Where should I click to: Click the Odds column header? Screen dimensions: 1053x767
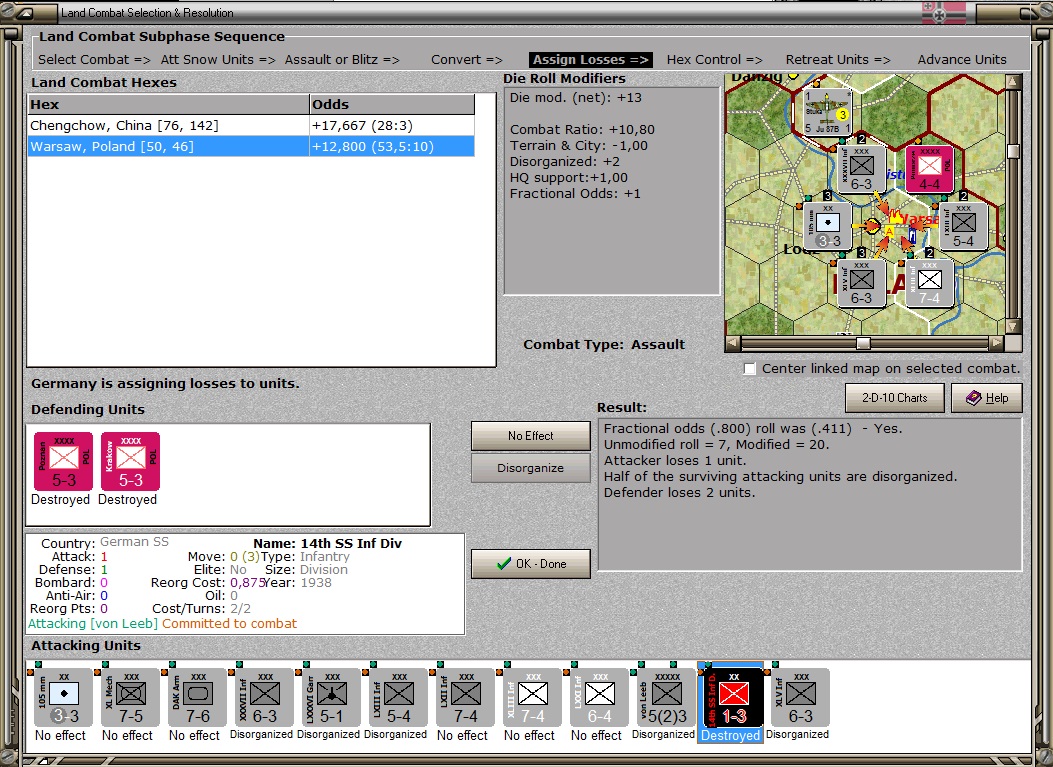pyautogui.click(x=392, y=104)
